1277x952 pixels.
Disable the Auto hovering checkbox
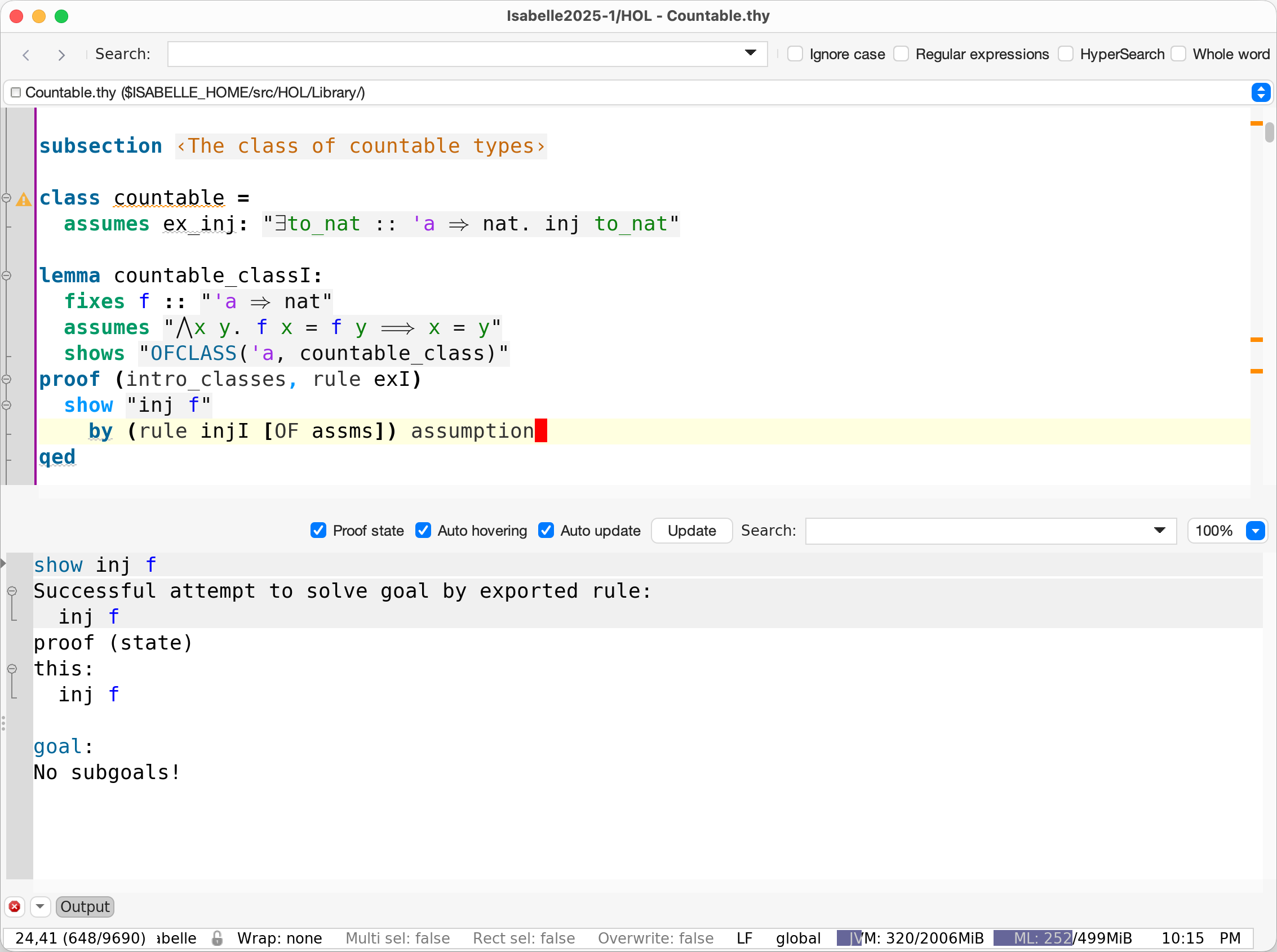tap(423, 531)
